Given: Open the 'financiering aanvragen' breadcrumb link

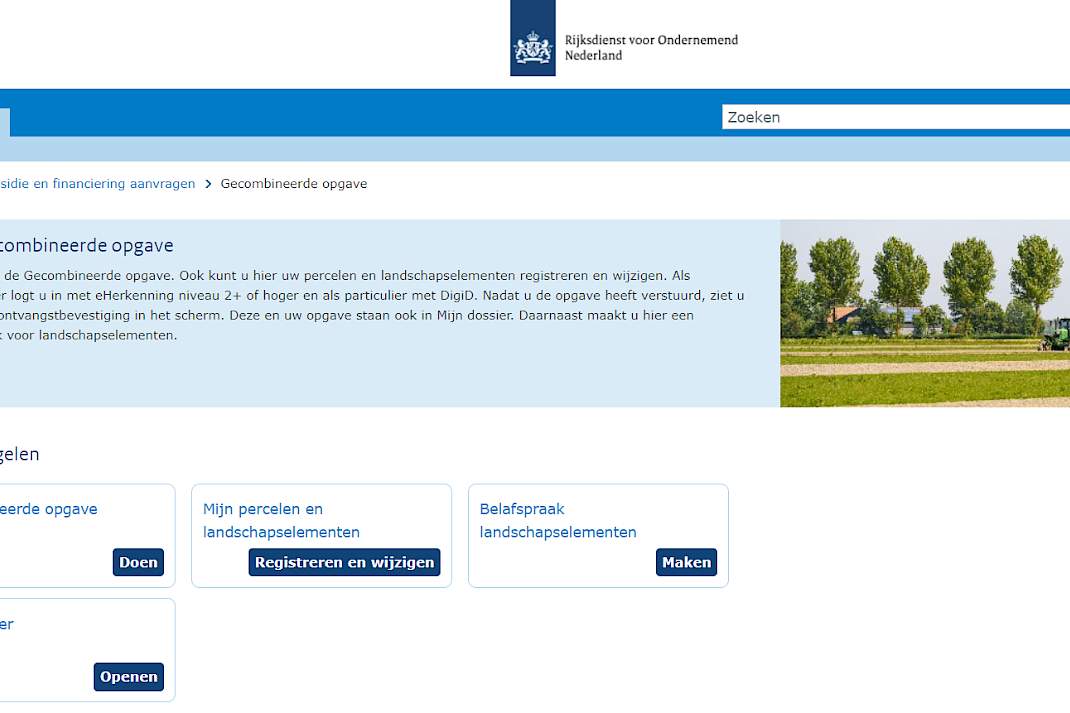Looking at the screenshot, I should point(98,184).
